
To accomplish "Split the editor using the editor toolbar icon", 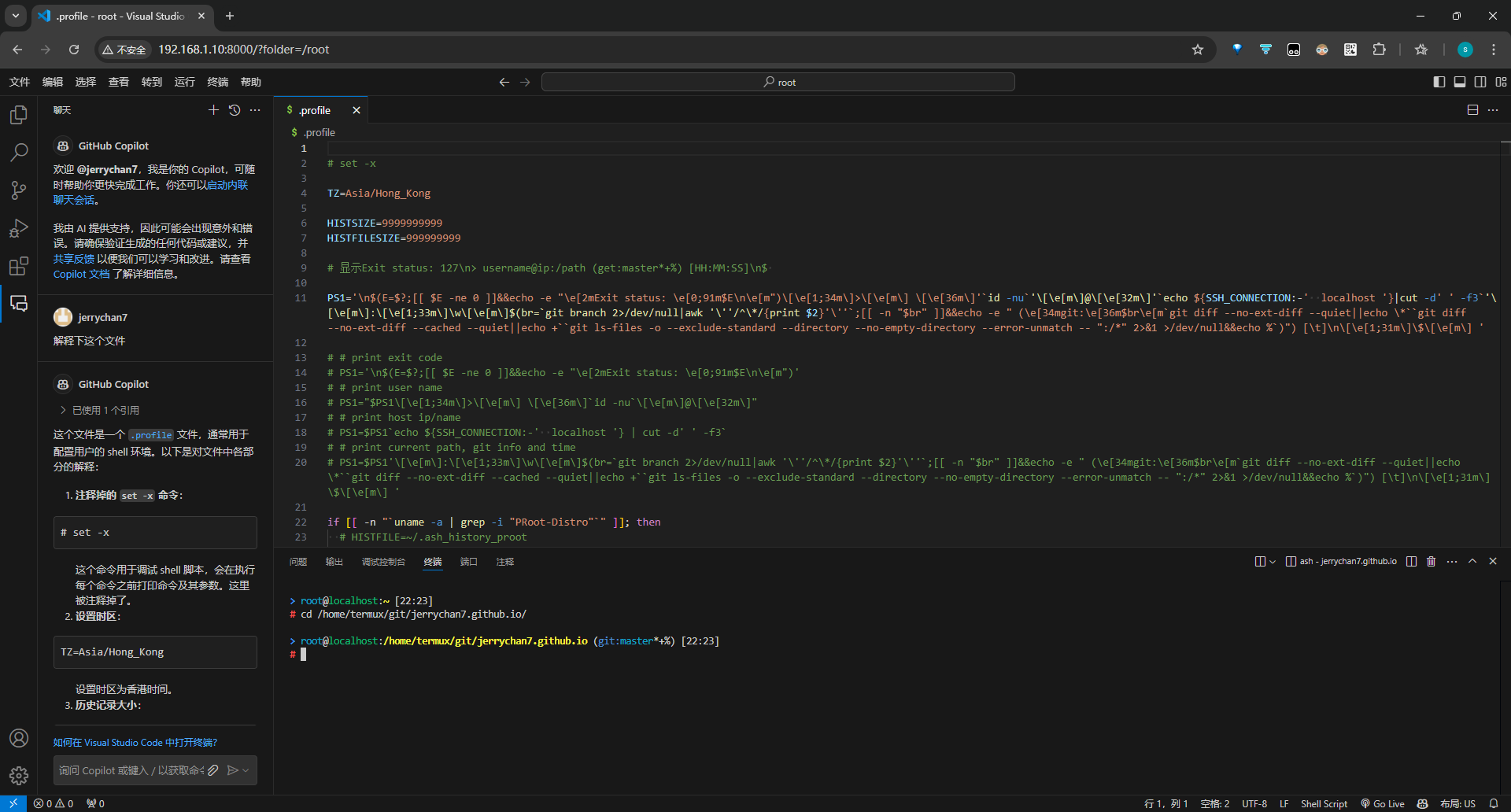I will [1472, 110].
